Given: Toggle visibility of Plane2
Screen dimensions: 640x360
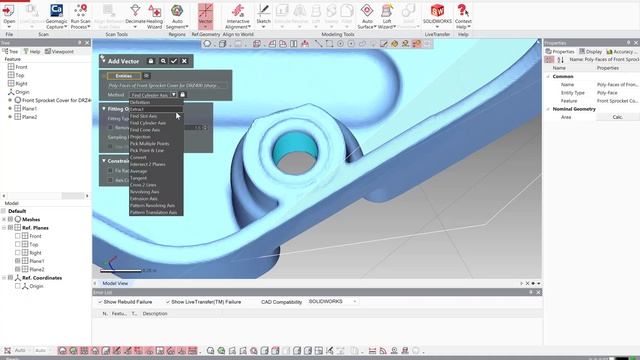Looking at the screenshot, I should (18, 269).
